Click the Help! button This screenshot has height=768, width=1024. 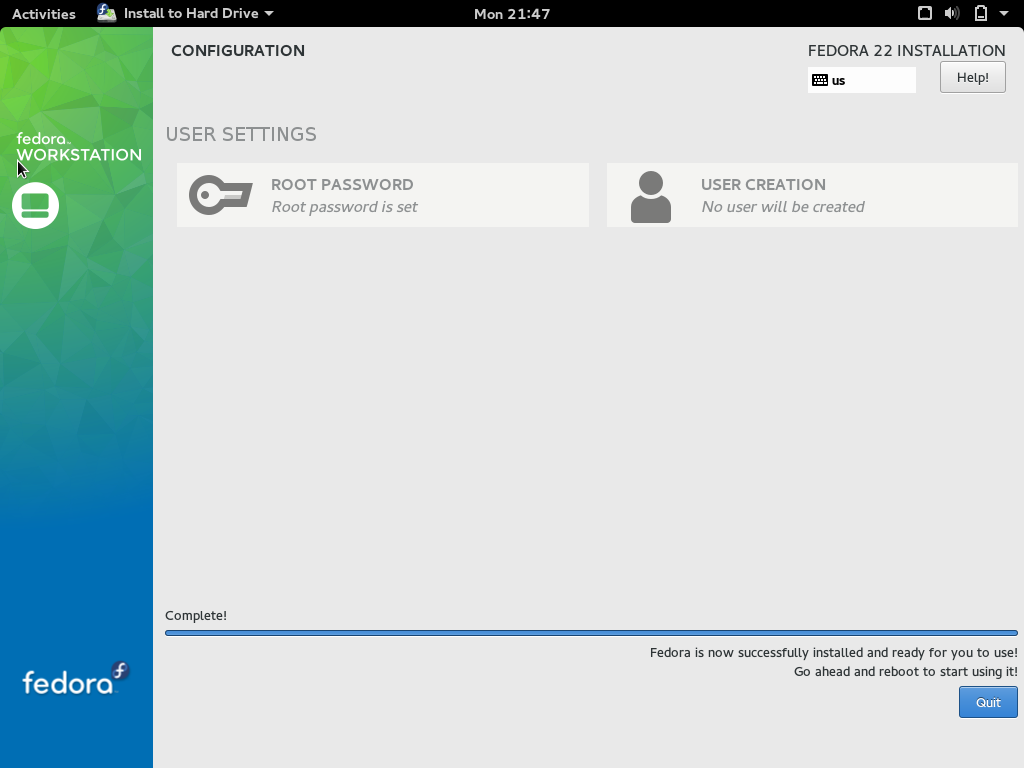972,77
